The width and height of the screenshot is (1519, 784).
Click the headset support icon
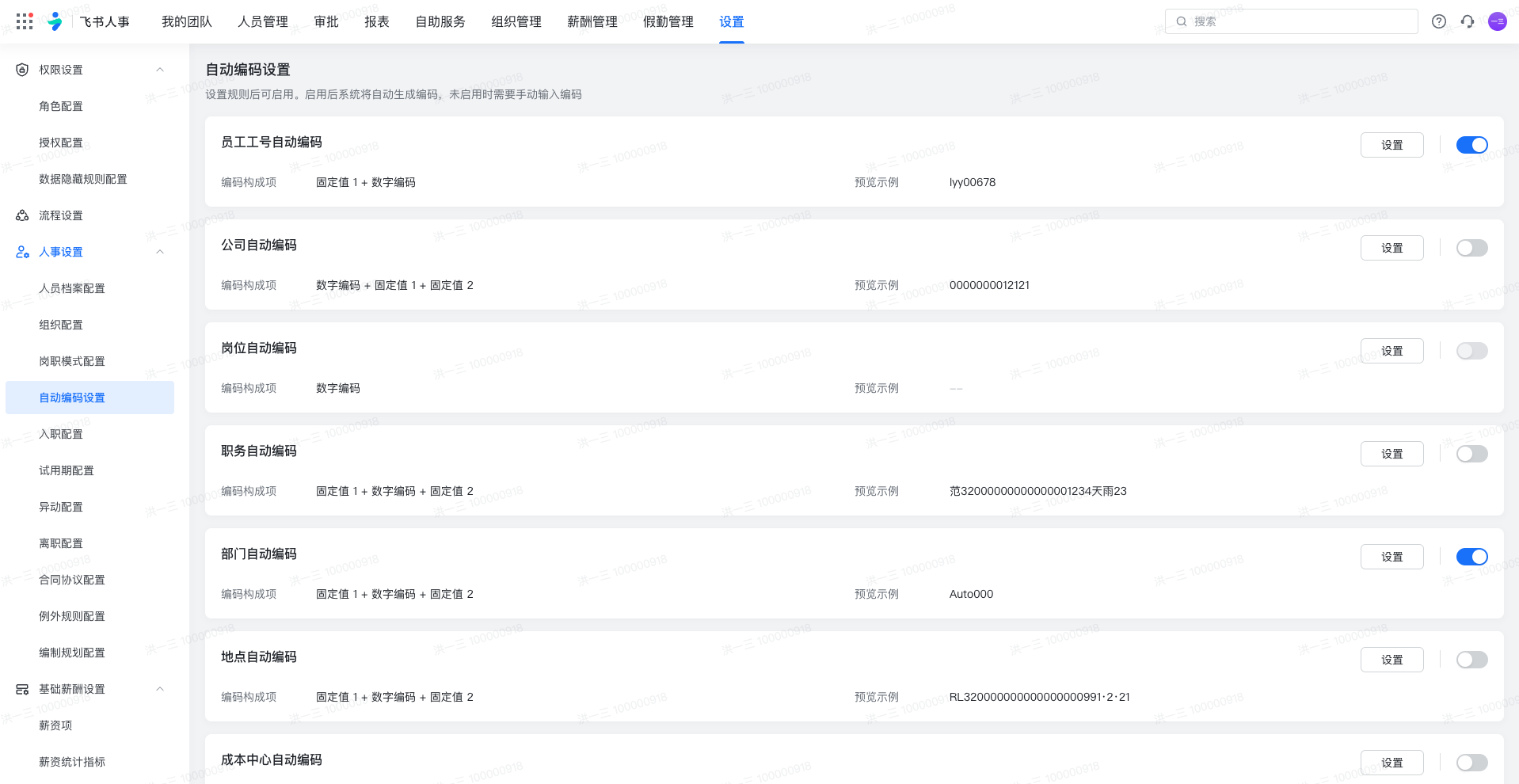coord(1468,21)
